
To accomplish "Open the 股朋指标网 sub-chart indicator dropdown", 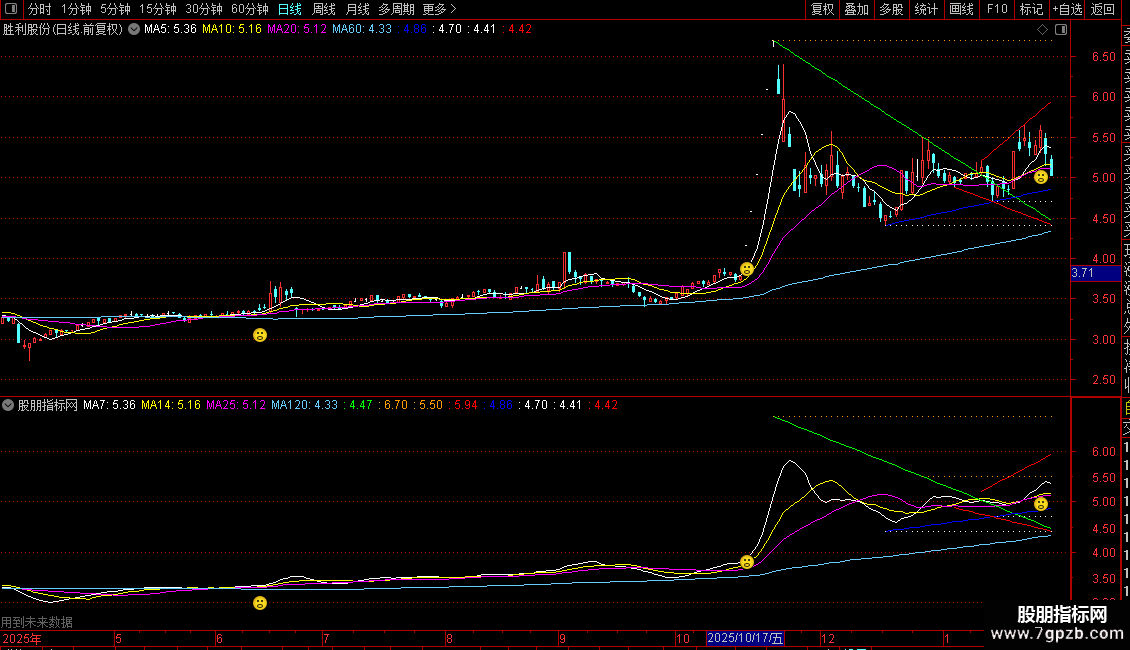I will click(9, 405).
